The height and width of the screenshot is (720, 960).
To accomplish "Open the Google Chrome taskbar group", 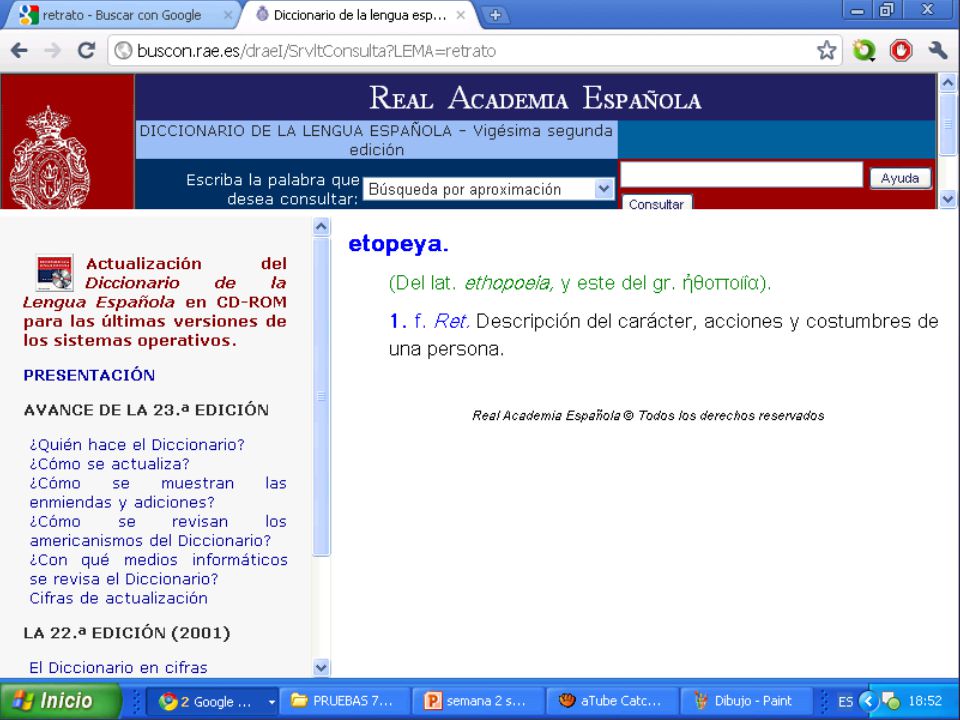I will point(212,701).
